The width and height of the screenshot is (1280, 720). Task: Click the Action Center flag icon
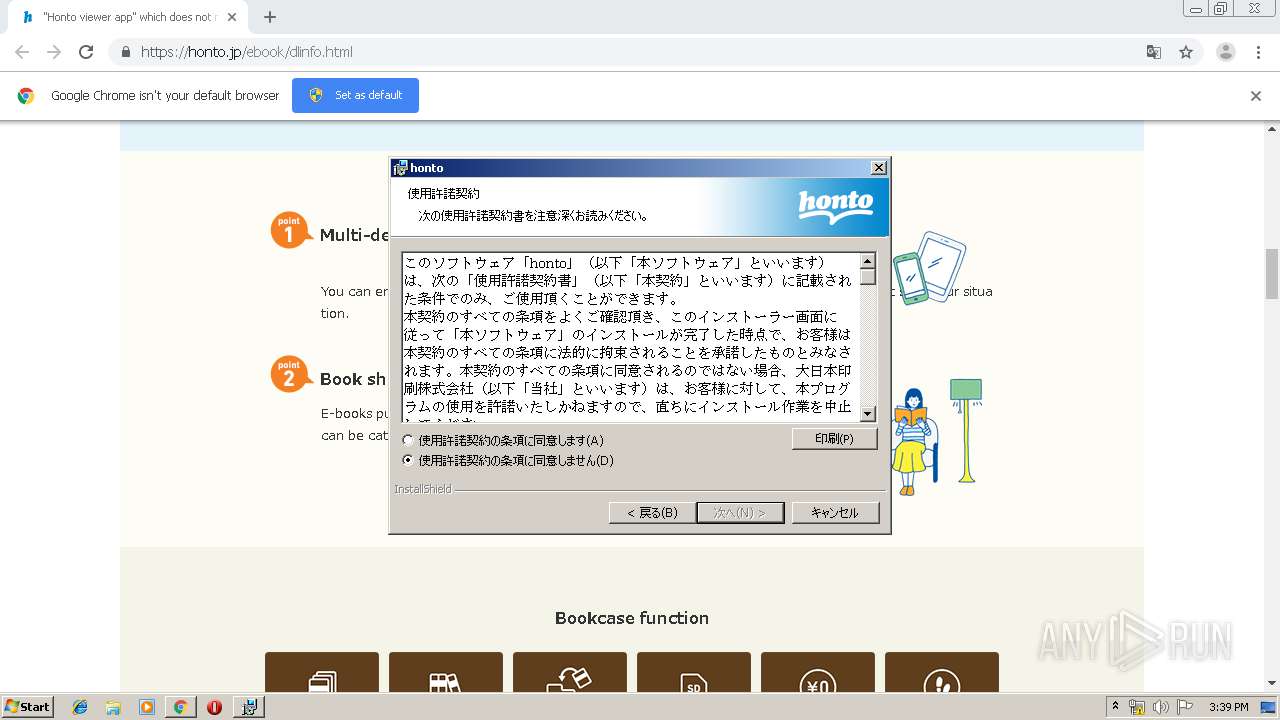click(x=1185, y=707)
